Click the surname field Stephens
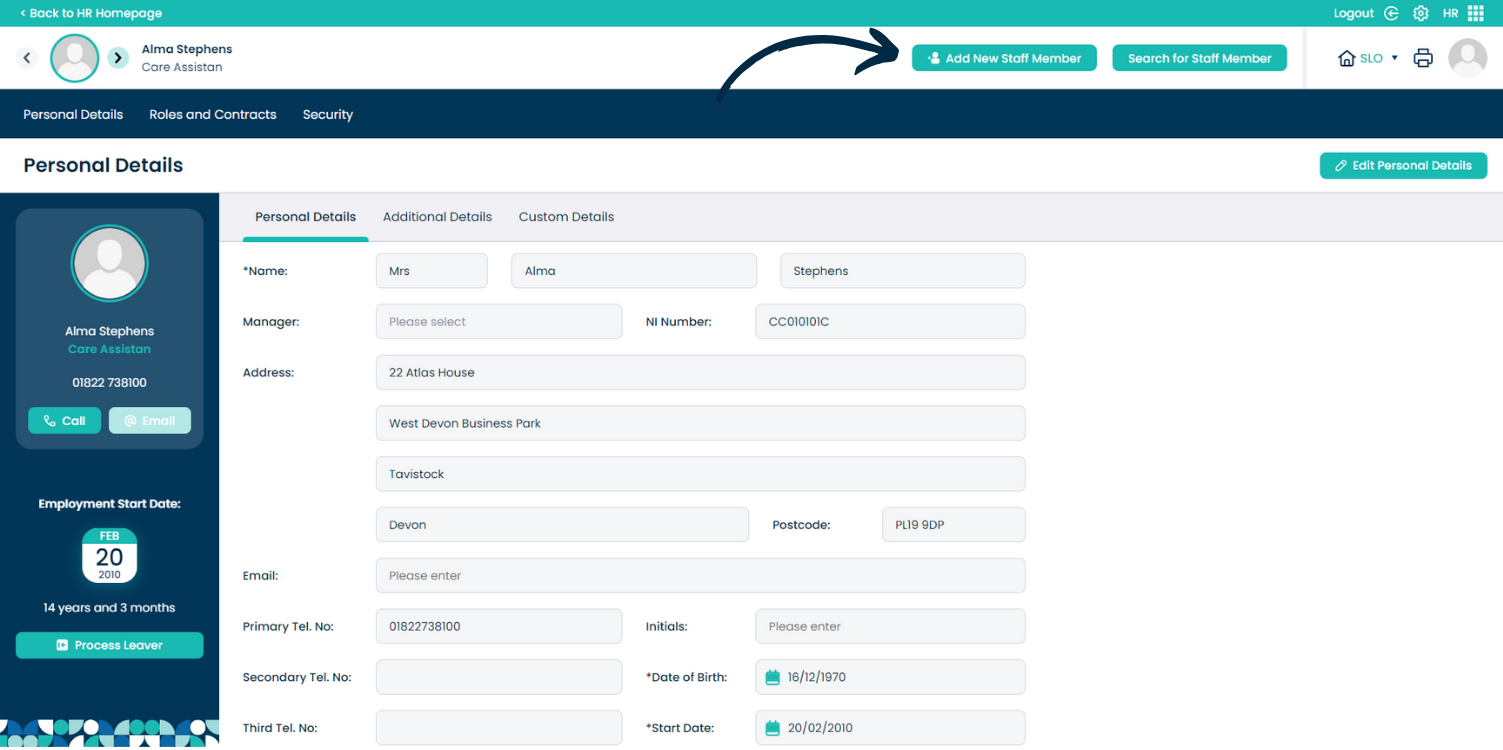The height and width of the screenshot is (750, 1503). click(x=903, y=271)
